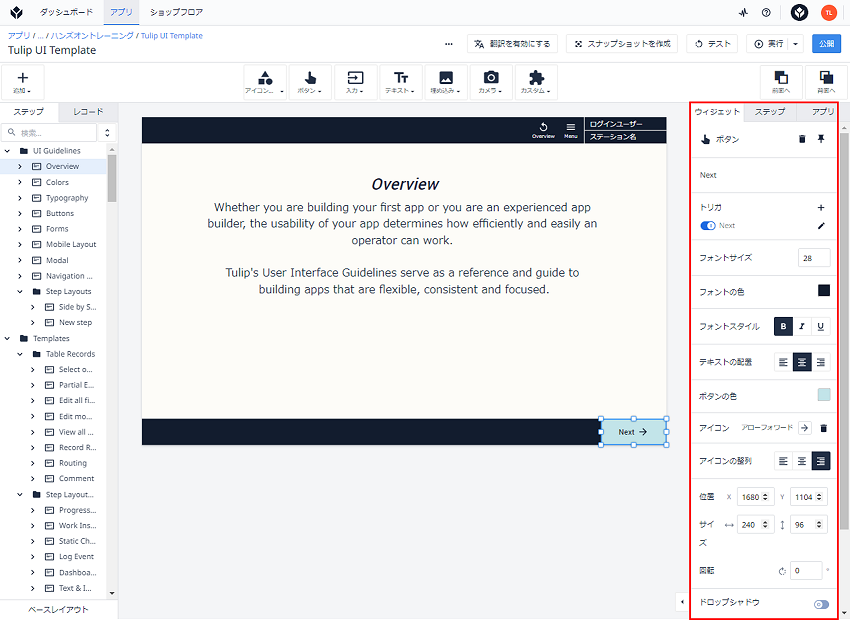Viewport: 850px width, 620px height.
Task: Open the button color swatch
Action: 823,395
